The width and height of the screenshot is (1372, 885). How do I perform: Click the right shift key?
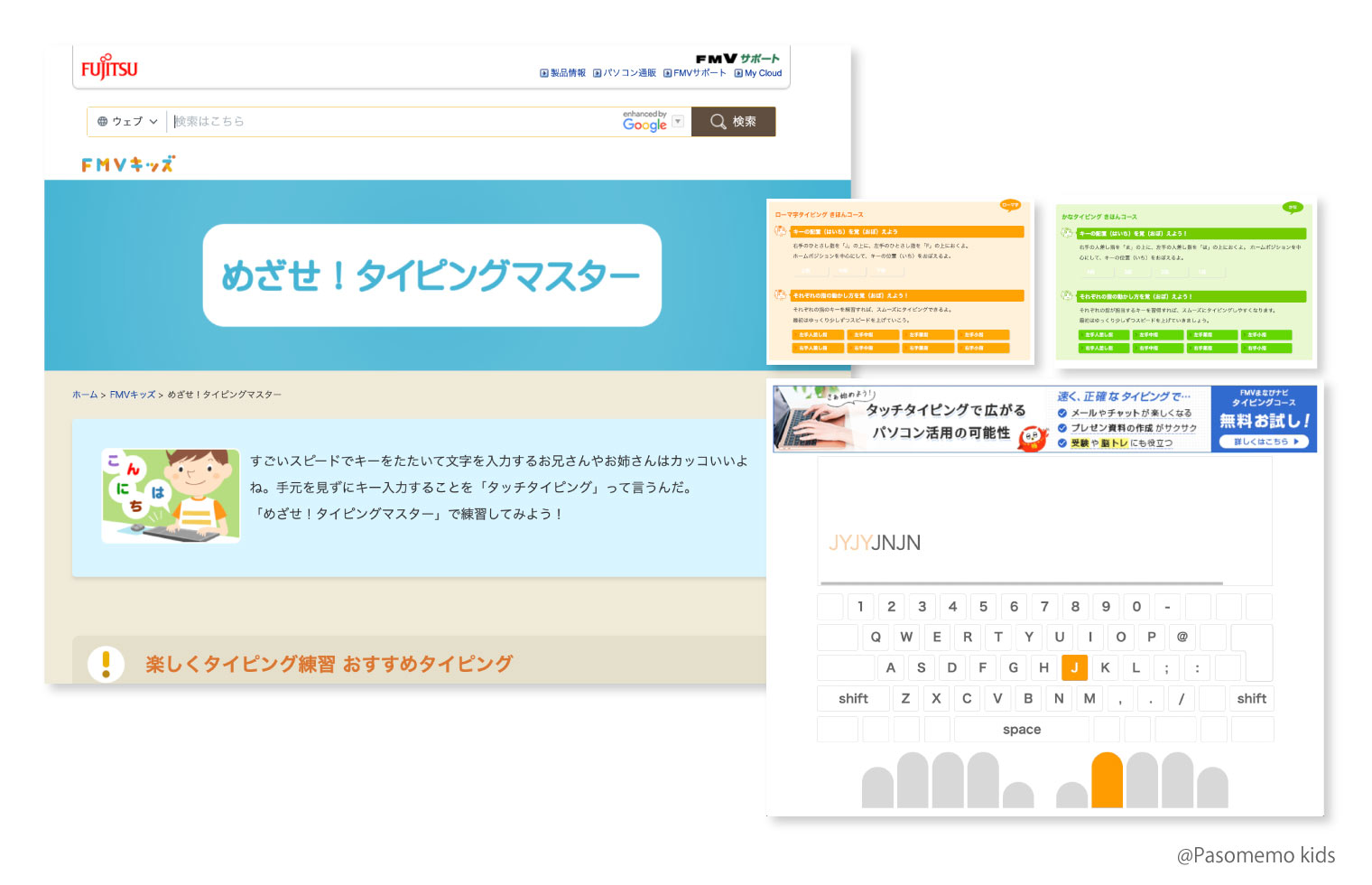pos(1252,698)
